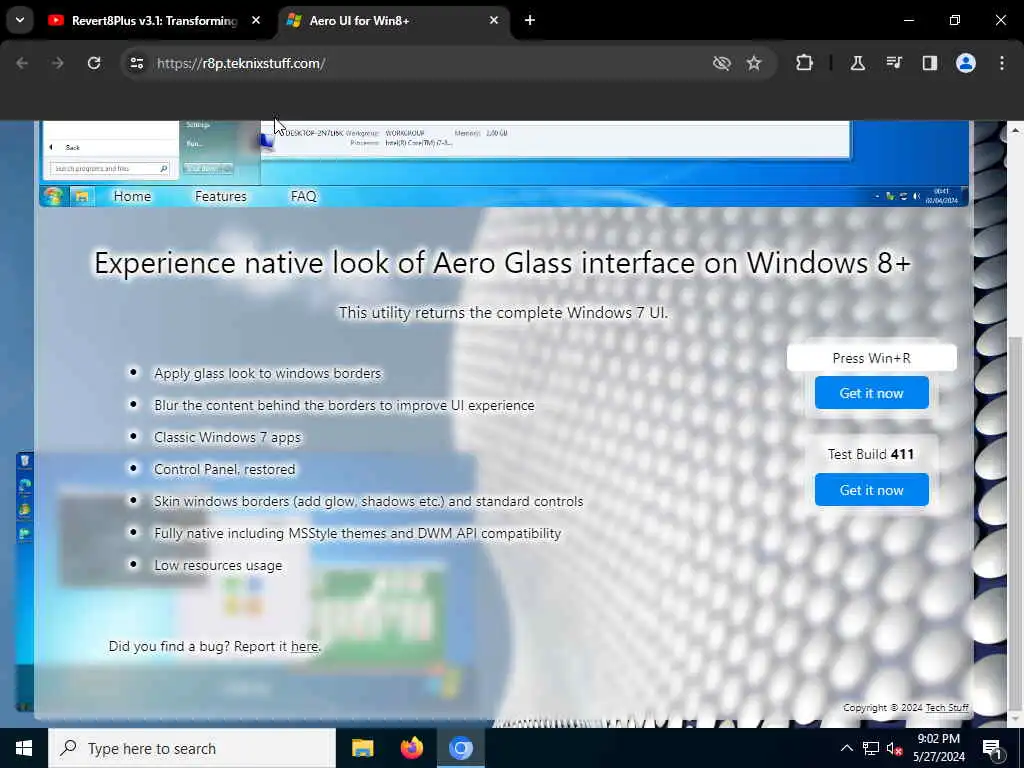Screen dimensions: 1024x768
Task: Open the Windows Start menu
Action: (24, 748)
